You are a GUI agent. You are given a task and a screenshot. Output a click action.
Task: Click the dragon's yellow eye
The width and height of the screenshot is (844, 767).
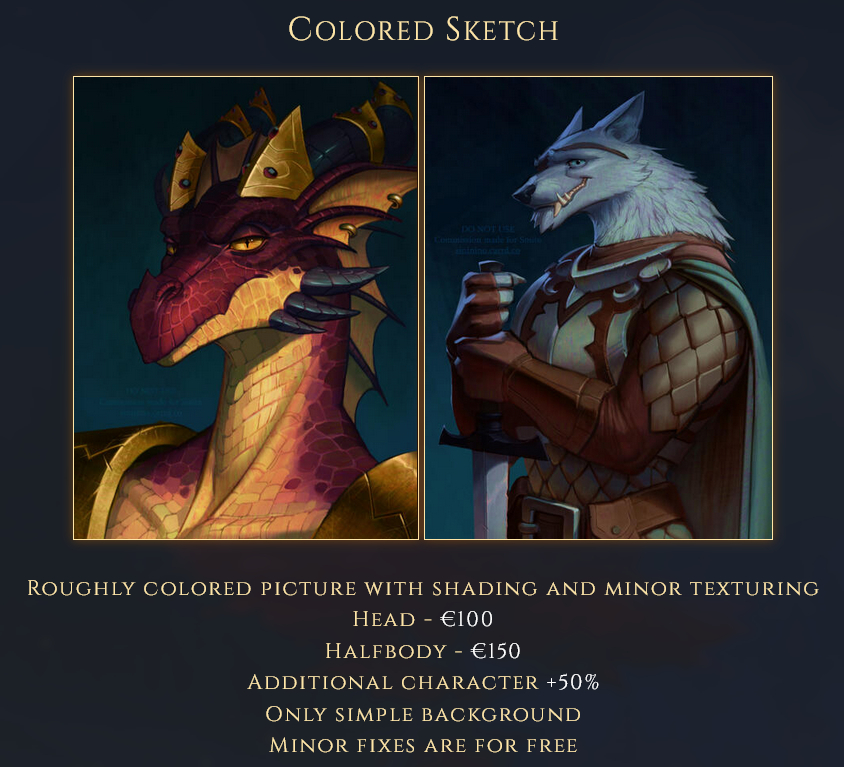[248, 243]
